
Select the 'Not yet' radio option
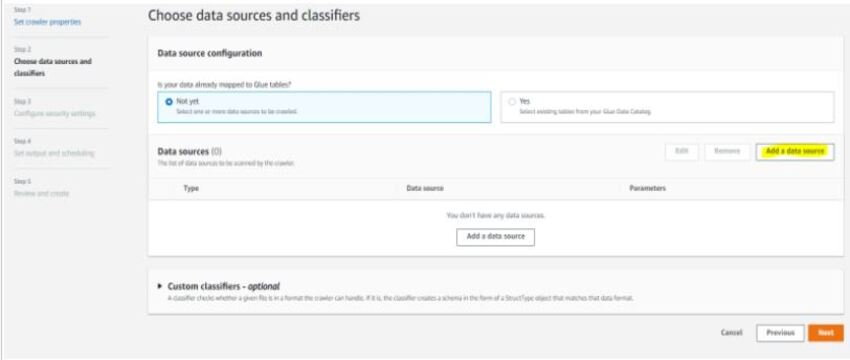click(169, 101)
